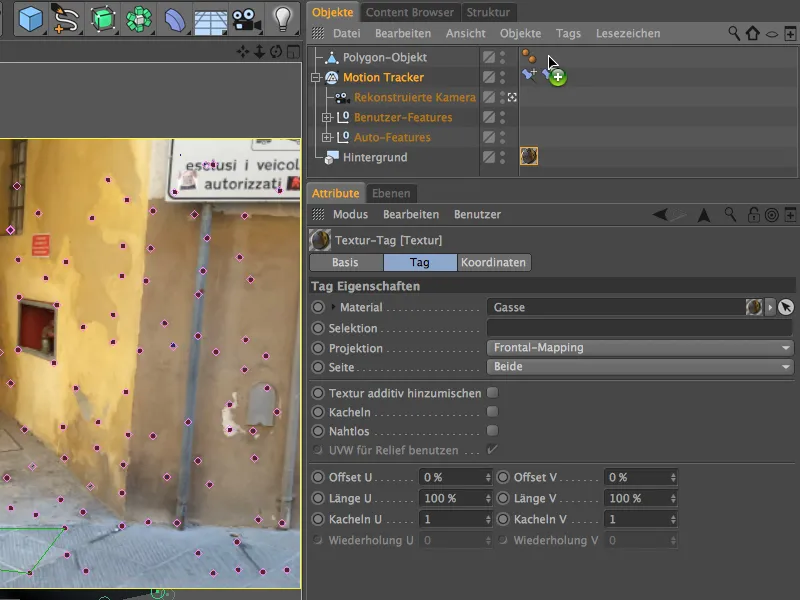Click the material picker arrow icon
Viewport: 800px width, 600px height.
pos(786,307)
